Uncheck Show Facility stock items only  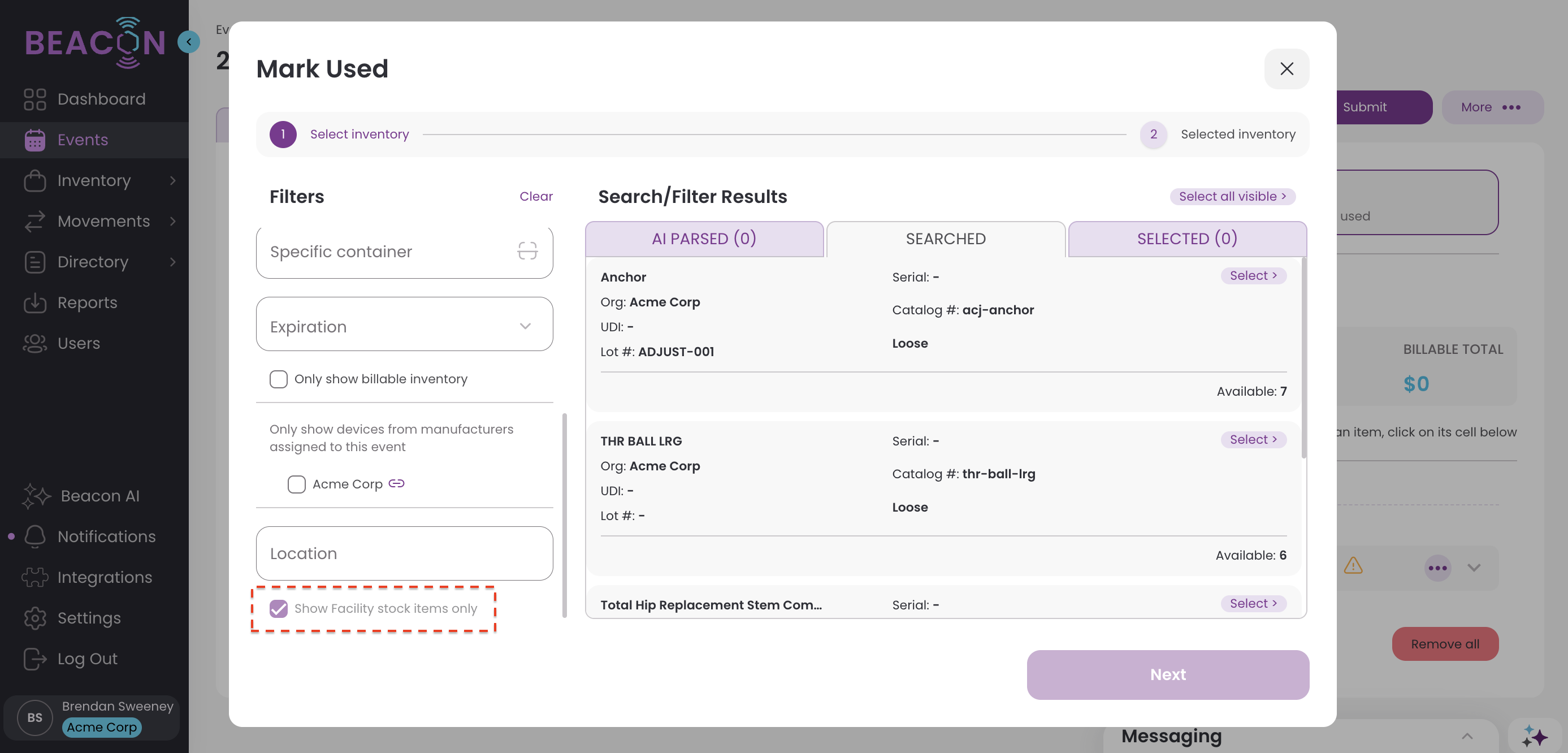point(279,608)
